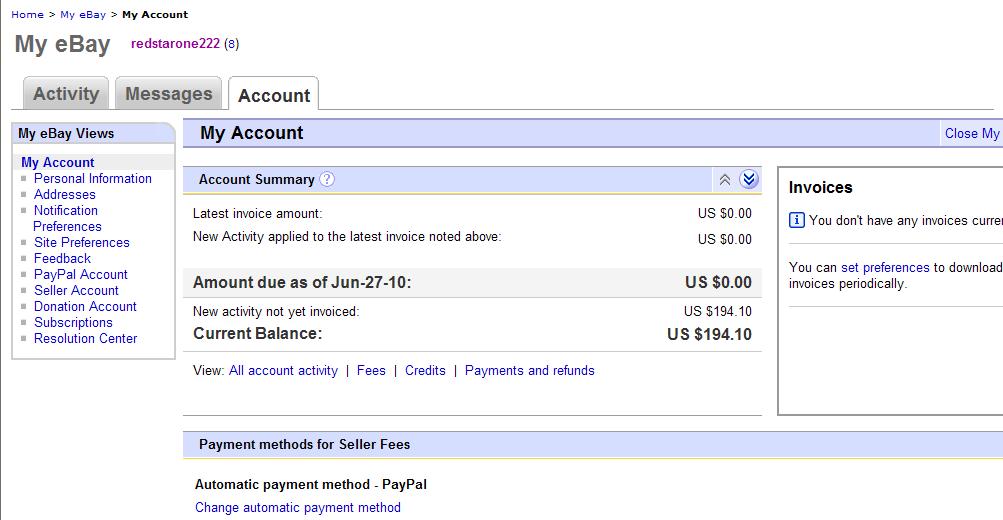1003x520 pixels.
Task: Click the Close My link at right
Action: 972,133
